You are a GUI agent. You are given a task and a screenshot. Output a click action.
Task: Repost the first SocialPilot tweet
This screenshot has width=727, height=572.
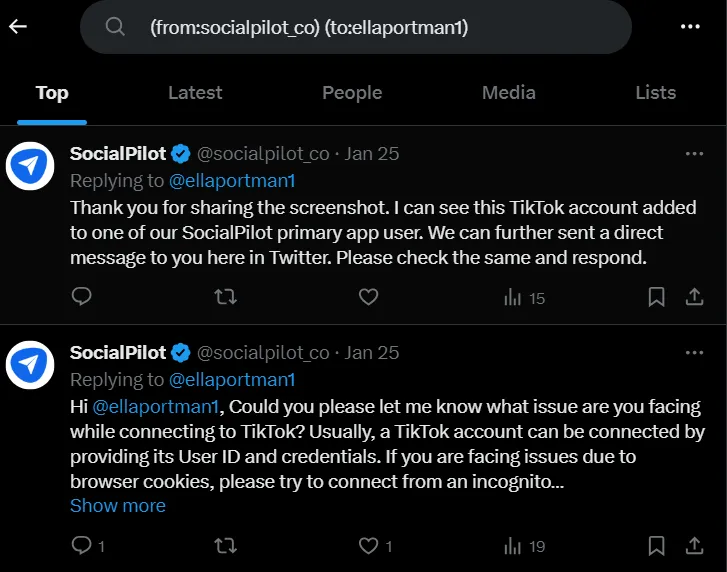pos(226,297)
